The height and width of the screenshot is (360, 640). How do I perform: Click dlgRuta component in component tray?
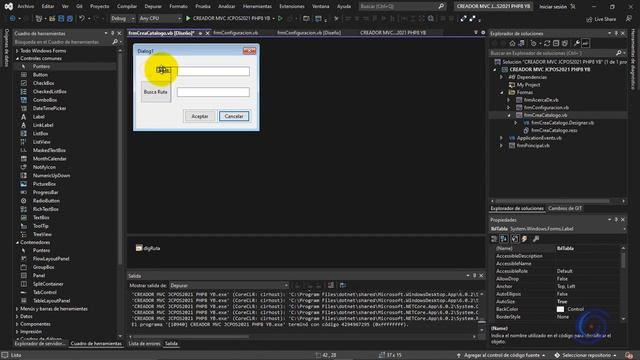148,248
